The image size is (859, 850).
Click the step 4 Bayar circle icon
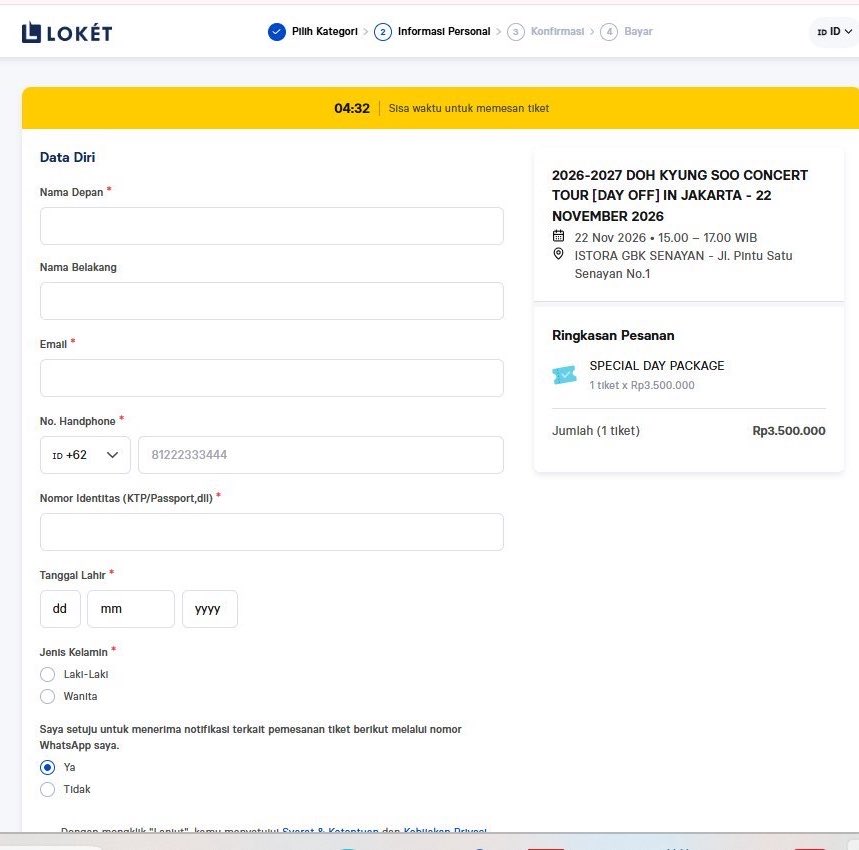coord(609,32)
